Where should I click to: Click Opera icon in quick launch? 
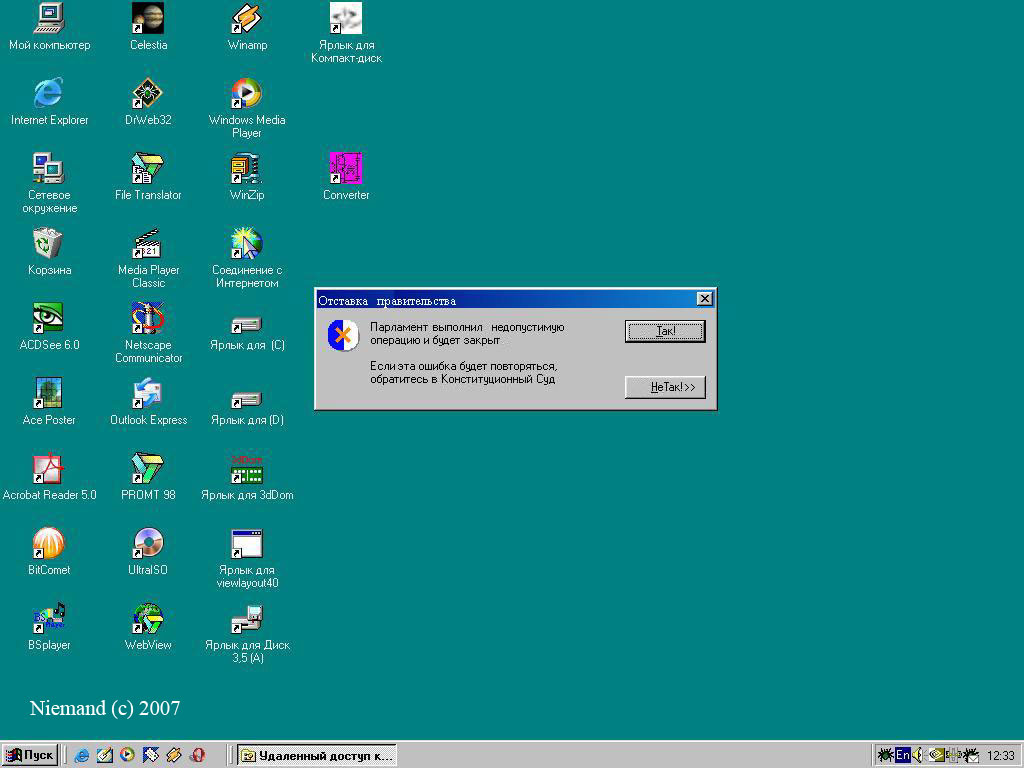tap(198, 755)
